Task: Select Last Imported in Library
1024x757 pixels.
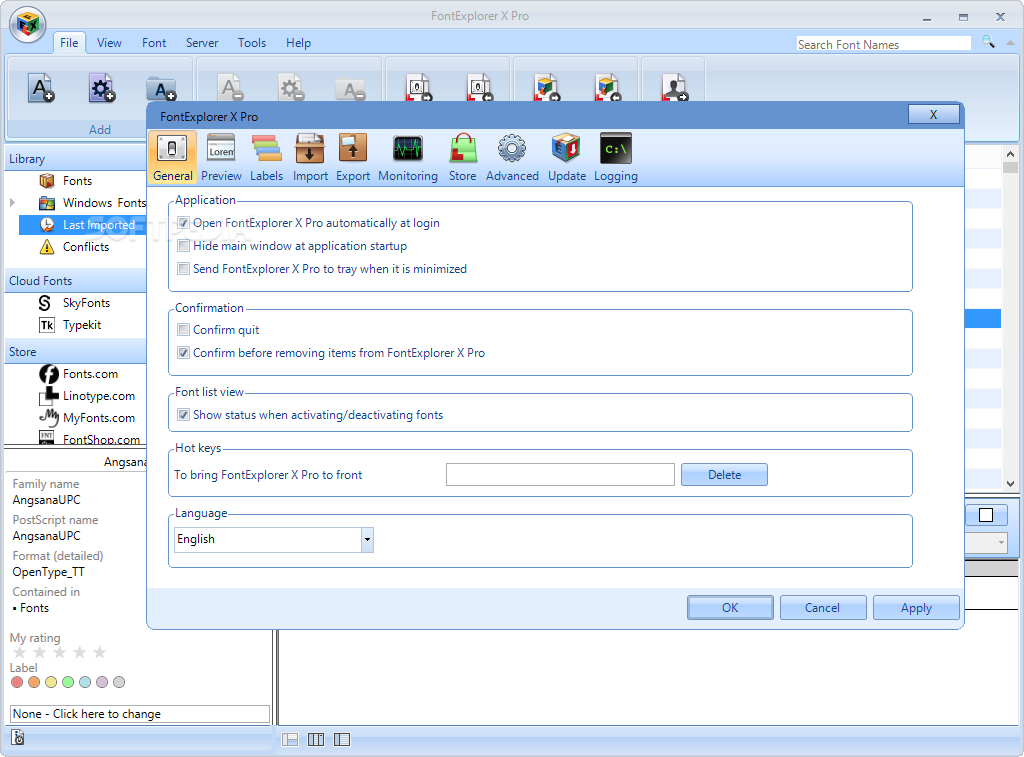Action: [83, 225]
